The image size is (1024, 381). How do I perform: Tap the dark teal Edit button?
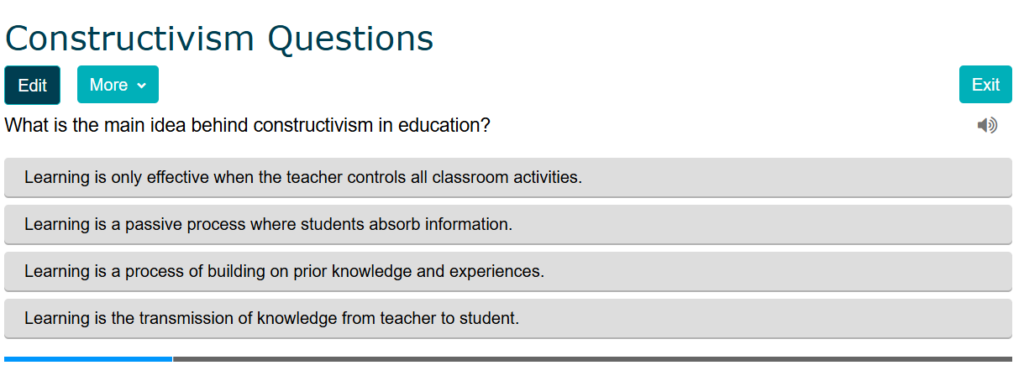[32, 85]
